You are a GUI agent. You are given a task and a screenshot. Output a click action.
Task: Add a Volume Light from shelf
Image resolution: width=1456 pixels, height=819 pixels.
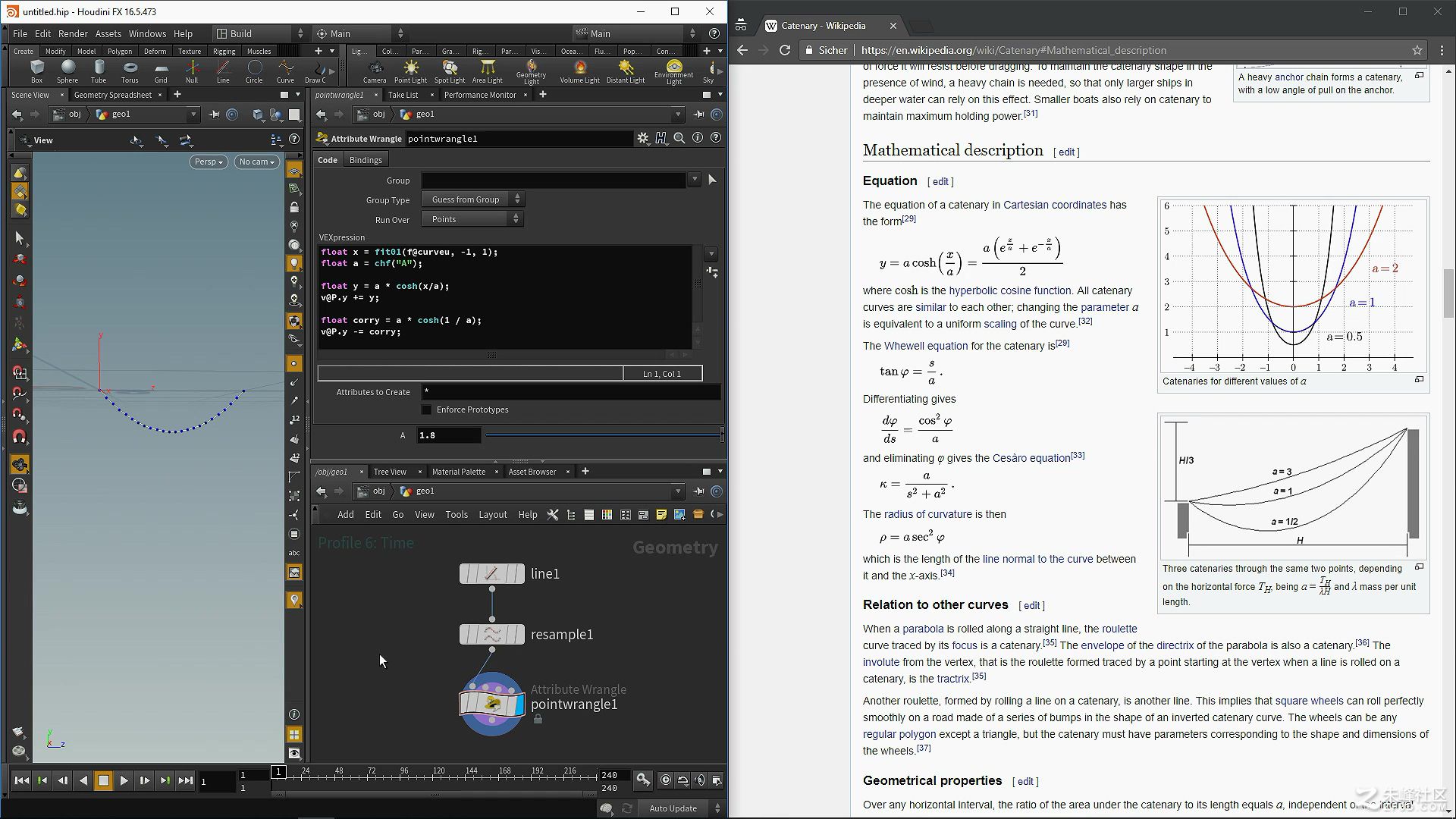580,71
